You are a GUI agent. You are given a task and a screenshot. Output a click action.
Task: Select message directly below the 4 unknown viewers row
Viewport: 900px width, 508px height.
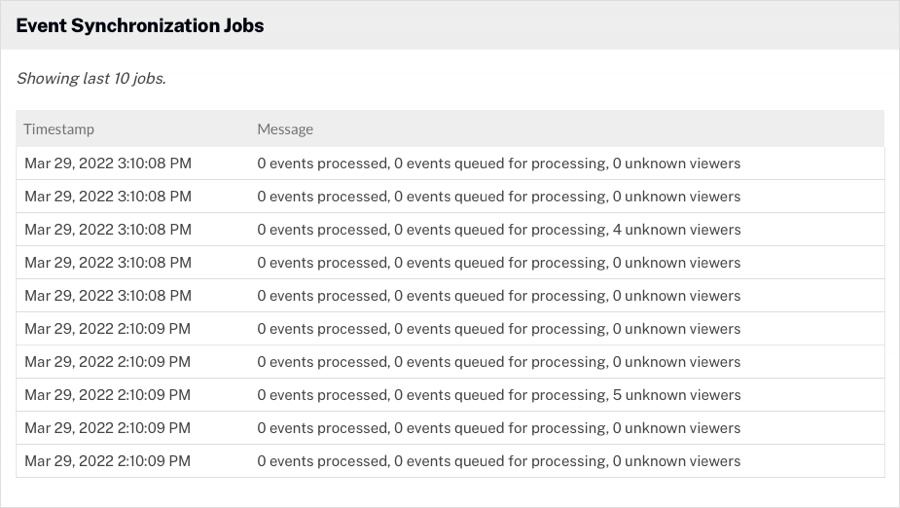tap(498, 263)
